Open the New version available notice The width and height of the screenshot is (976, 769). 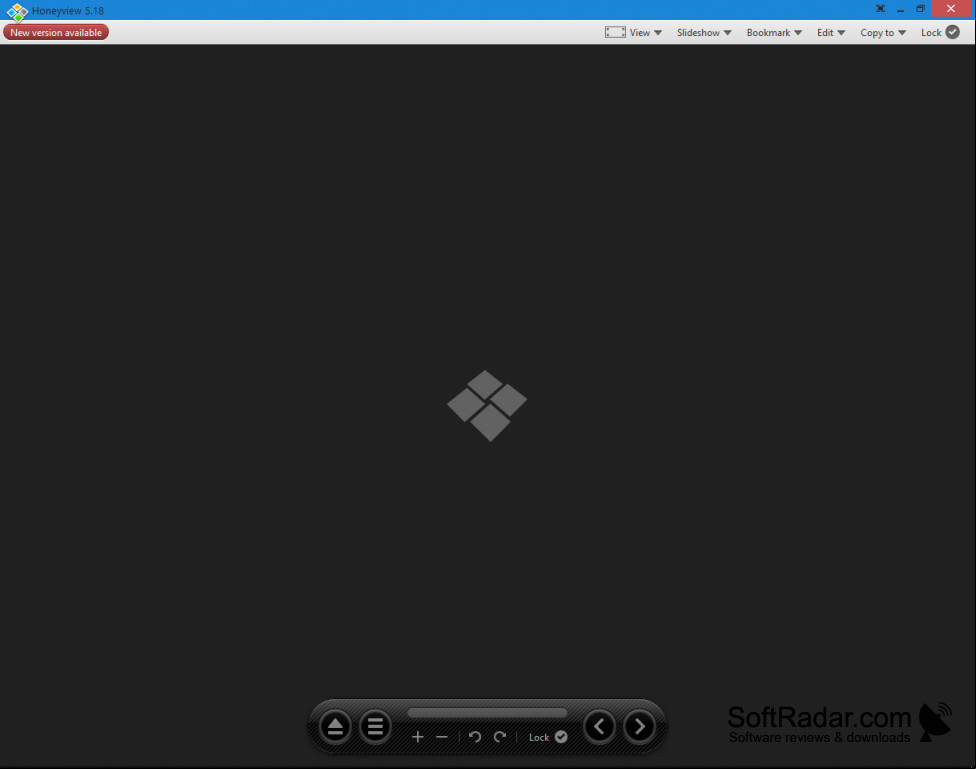click(x=56, y=32)
